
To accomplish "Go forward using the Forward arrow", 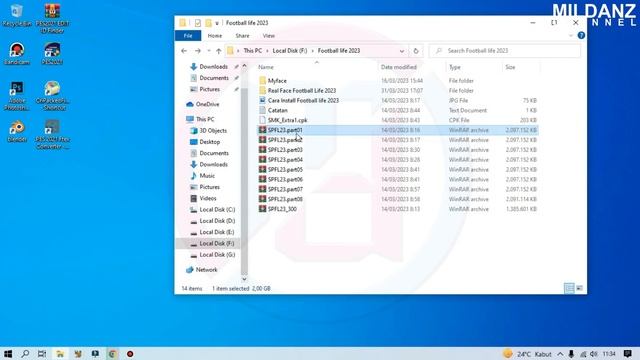I will click(x=198, y=51).
